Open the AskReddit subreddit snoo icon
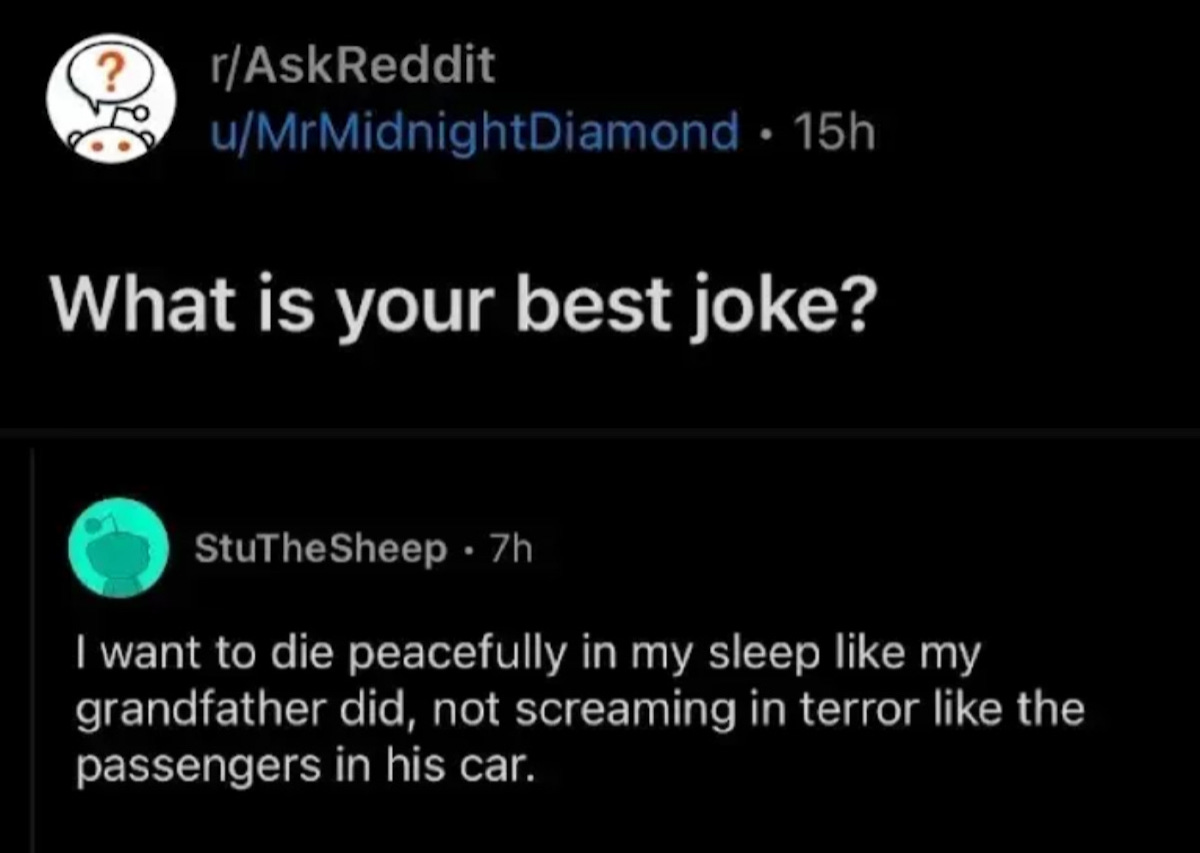 111,98
